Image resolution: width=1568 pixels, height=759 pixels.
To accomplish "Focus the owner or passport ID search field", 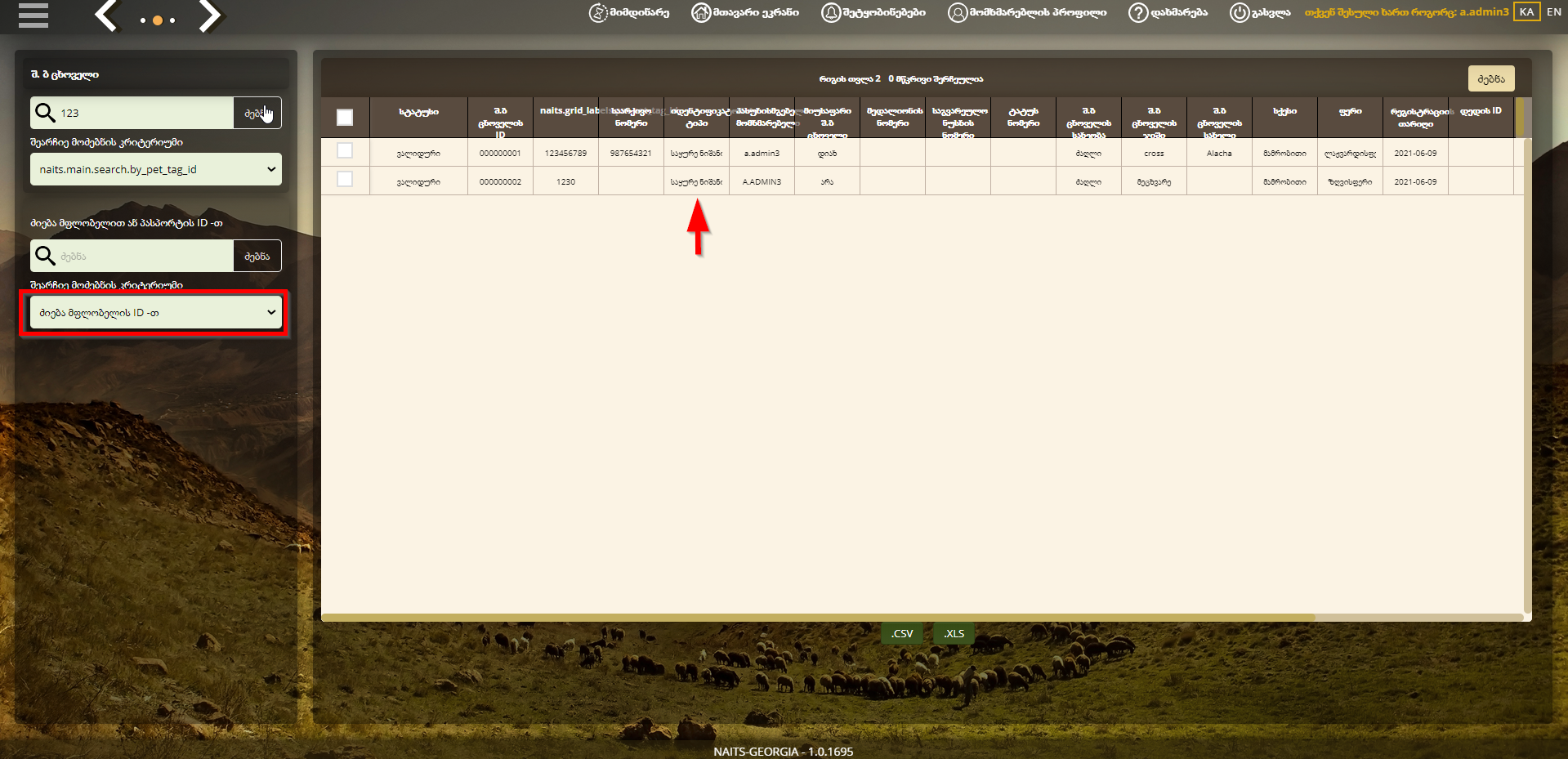I will 145,256.
